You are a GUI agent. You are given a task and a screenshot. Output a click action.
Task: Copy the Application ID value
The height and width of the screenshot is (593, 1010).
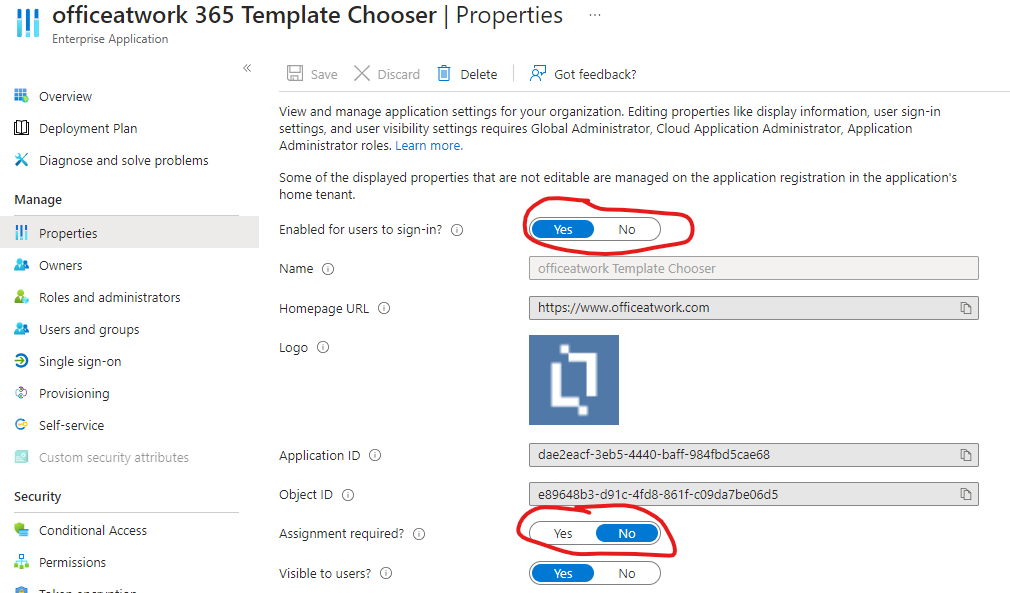(965, 455)
